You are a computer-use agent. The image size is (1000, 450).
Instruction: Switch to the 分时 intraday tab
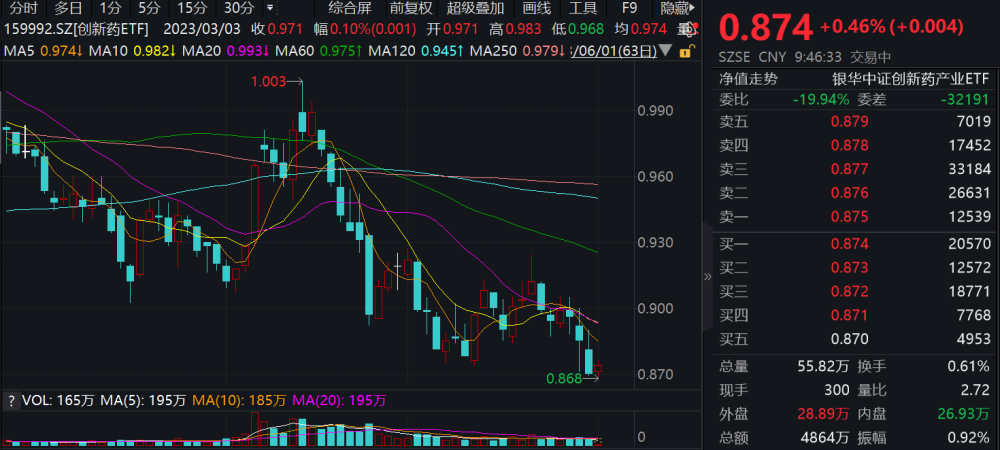point(24,8)
